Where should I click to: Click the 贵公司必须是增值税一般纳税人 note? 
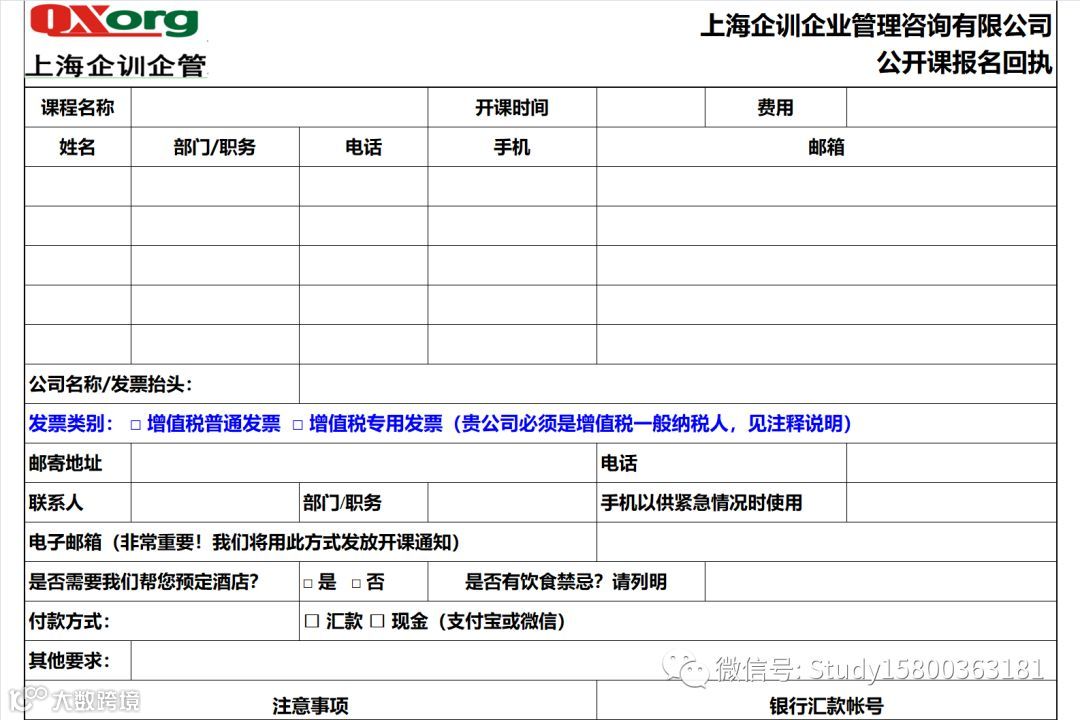tap(594, 423)
